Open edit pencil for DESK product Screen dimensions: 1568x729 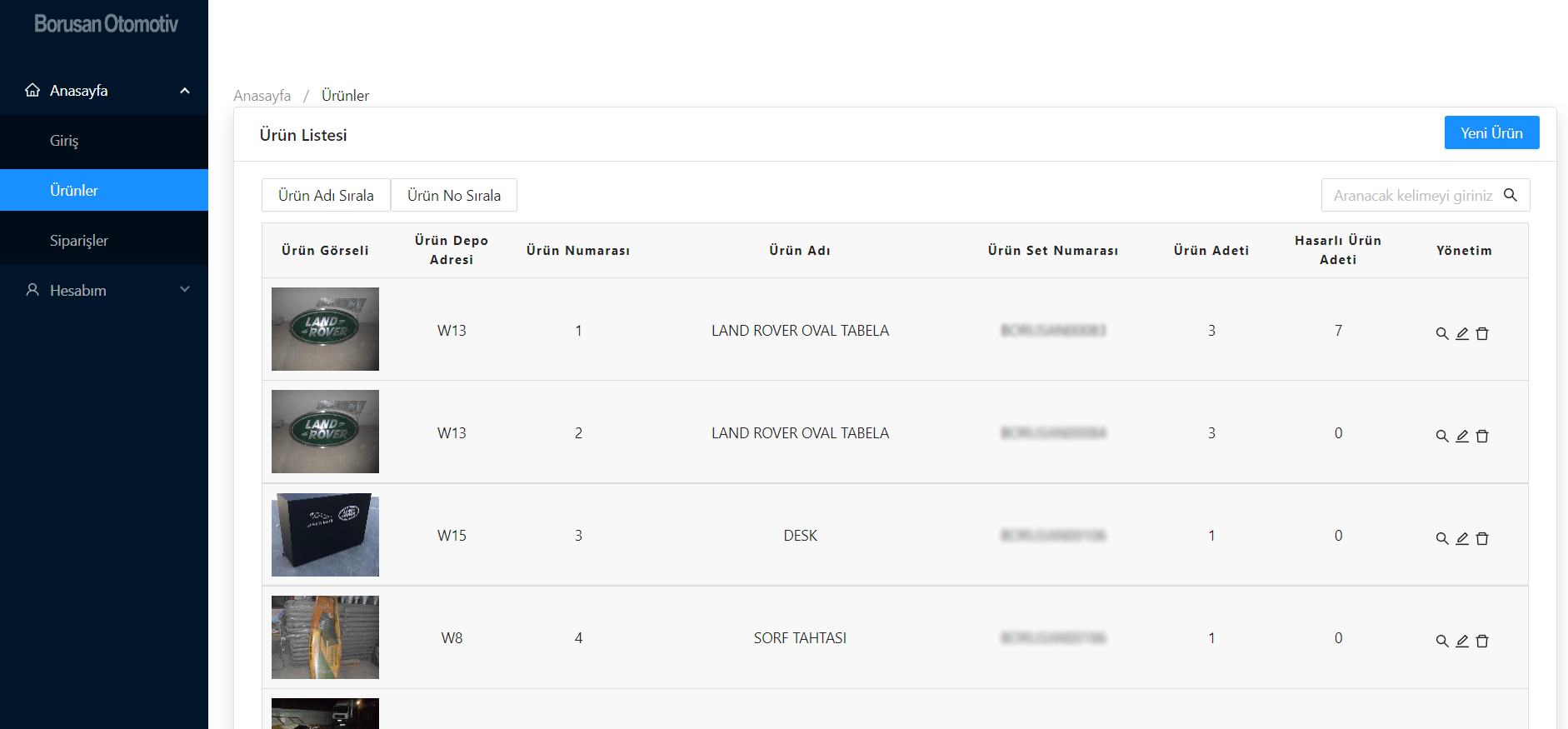point(1462,538)
